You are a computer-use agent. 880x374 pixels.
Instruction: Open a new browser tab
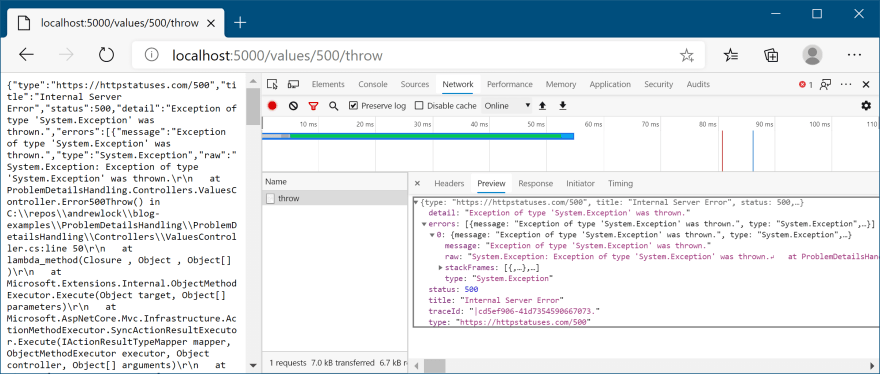point(240,23)
